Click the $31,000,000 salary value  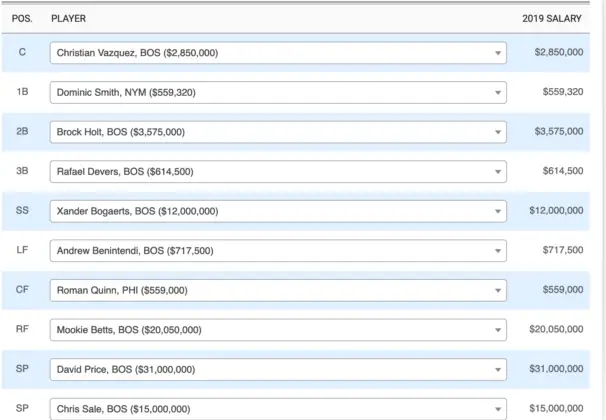point(557,369)
